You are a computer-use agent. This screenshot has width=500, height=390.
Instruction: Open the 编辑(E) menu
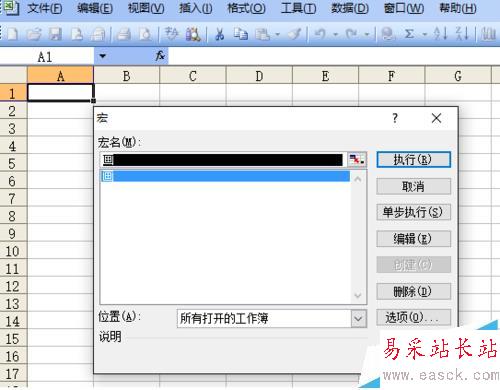point(95,8)
